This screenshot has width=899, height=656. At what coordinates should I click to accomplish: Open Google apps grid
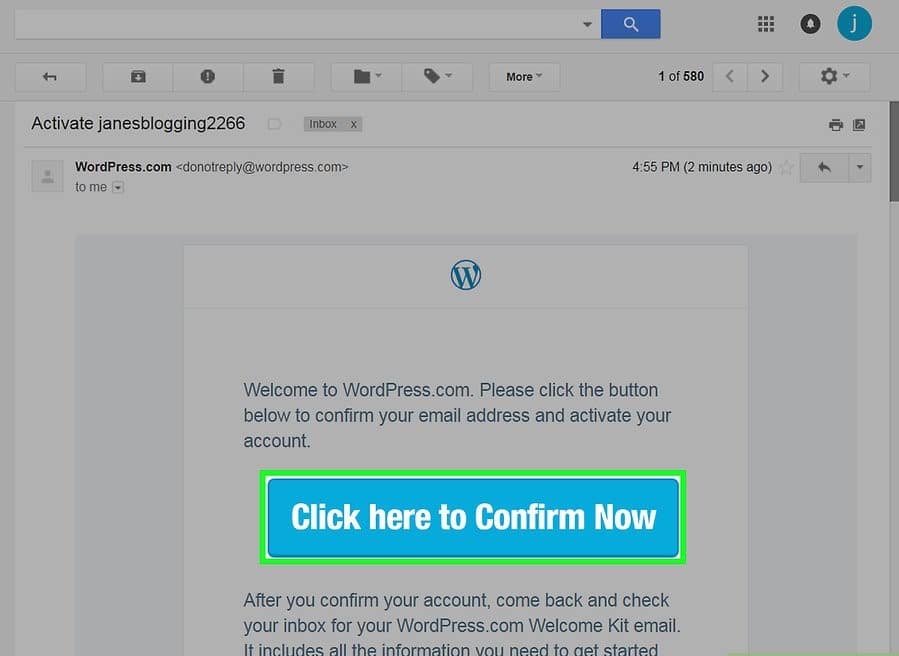(x=765, y=24)
